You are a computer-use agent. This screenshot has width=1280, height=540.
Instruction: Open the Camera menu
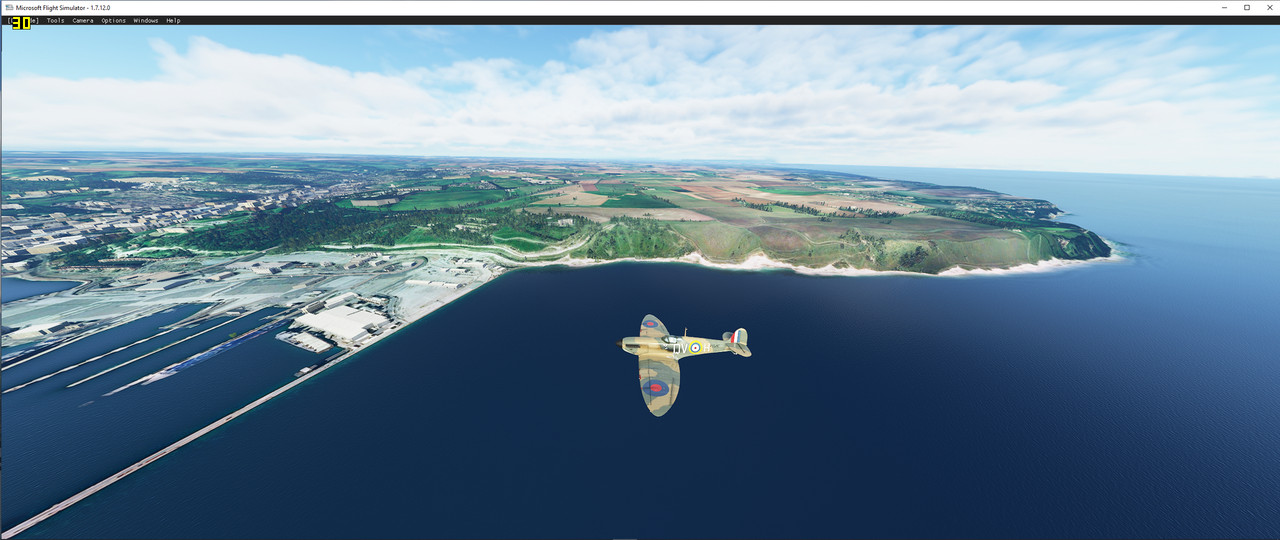point(83,20)
